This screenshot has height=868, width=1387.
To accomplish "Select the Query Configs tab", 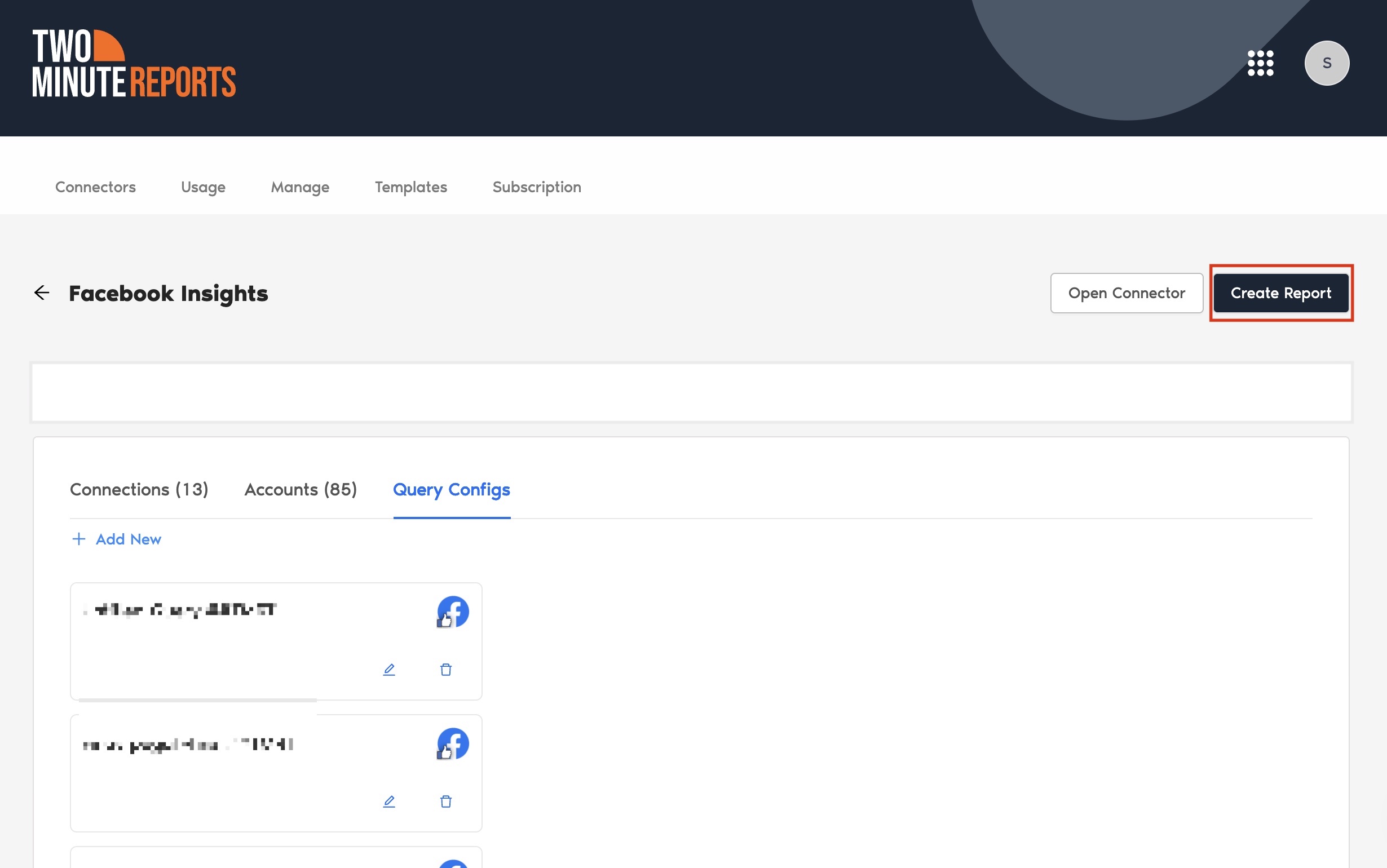I will (x=452, y=490).
